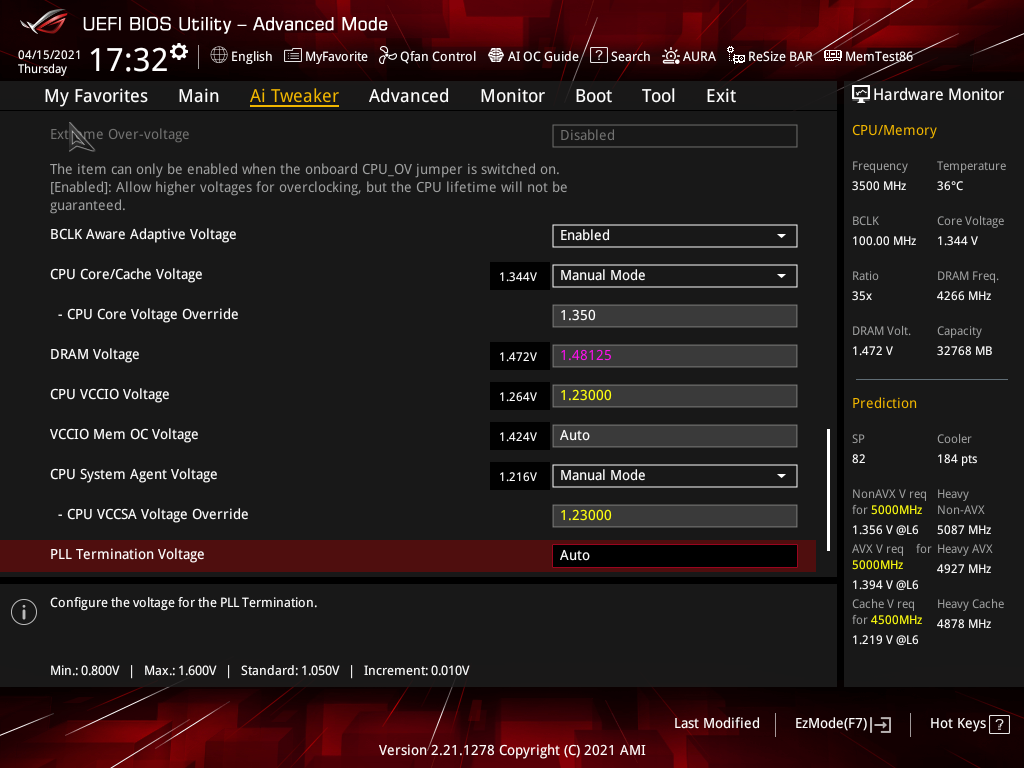Select the Extreme Over-voltage label
Viewport: 1024px width, 768px height.
(x=120, y=135)
